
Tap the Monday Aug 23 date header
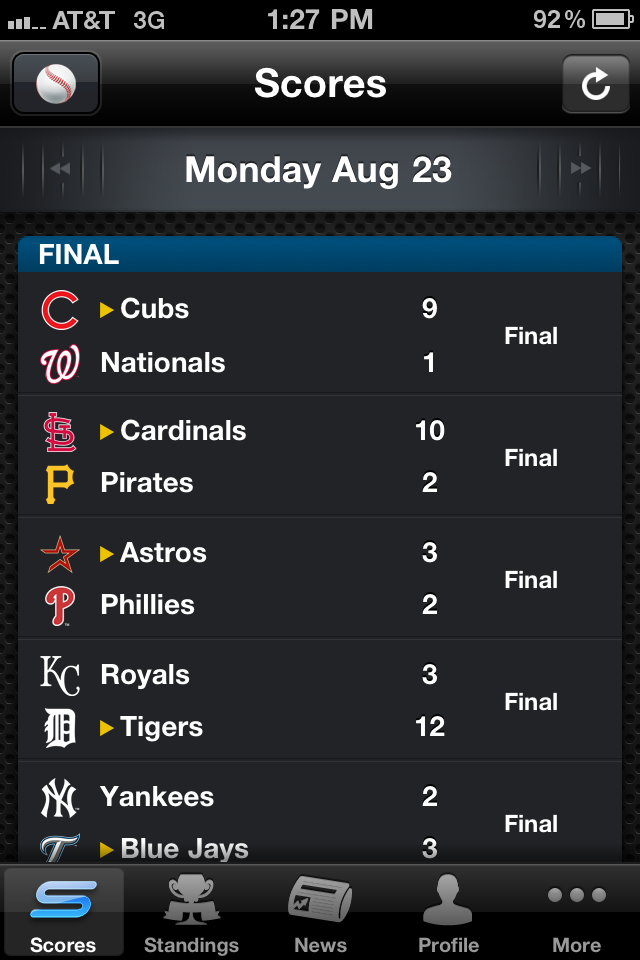point(319,170)
